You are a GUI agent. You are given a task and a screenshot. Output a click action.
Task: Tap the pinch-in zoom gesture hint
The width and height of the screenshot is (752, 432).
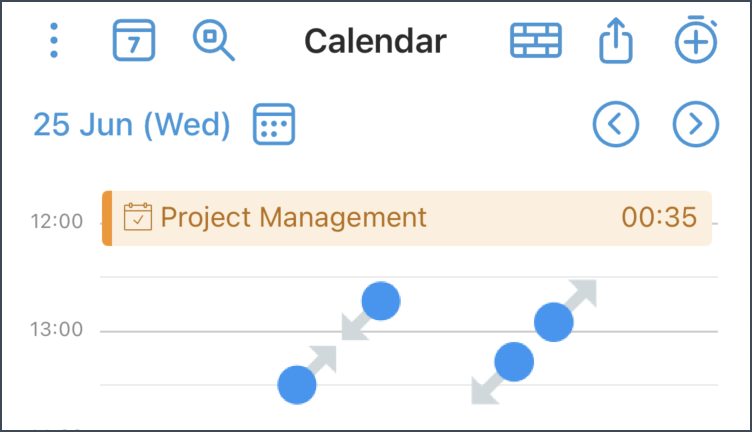point(339,343)
